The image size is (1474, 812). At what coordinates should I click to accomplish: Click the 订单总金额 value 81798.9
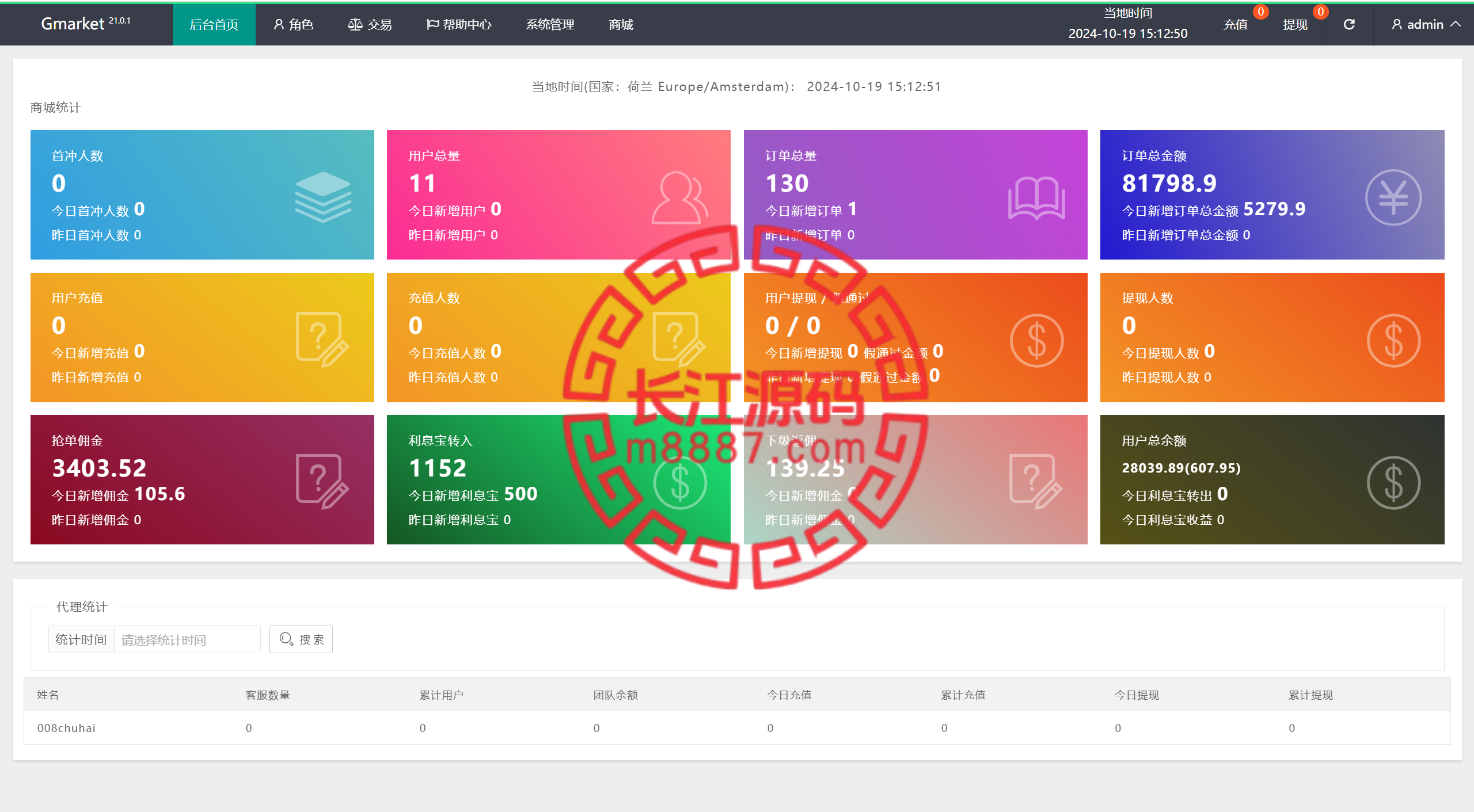(x=1169, y=184)
